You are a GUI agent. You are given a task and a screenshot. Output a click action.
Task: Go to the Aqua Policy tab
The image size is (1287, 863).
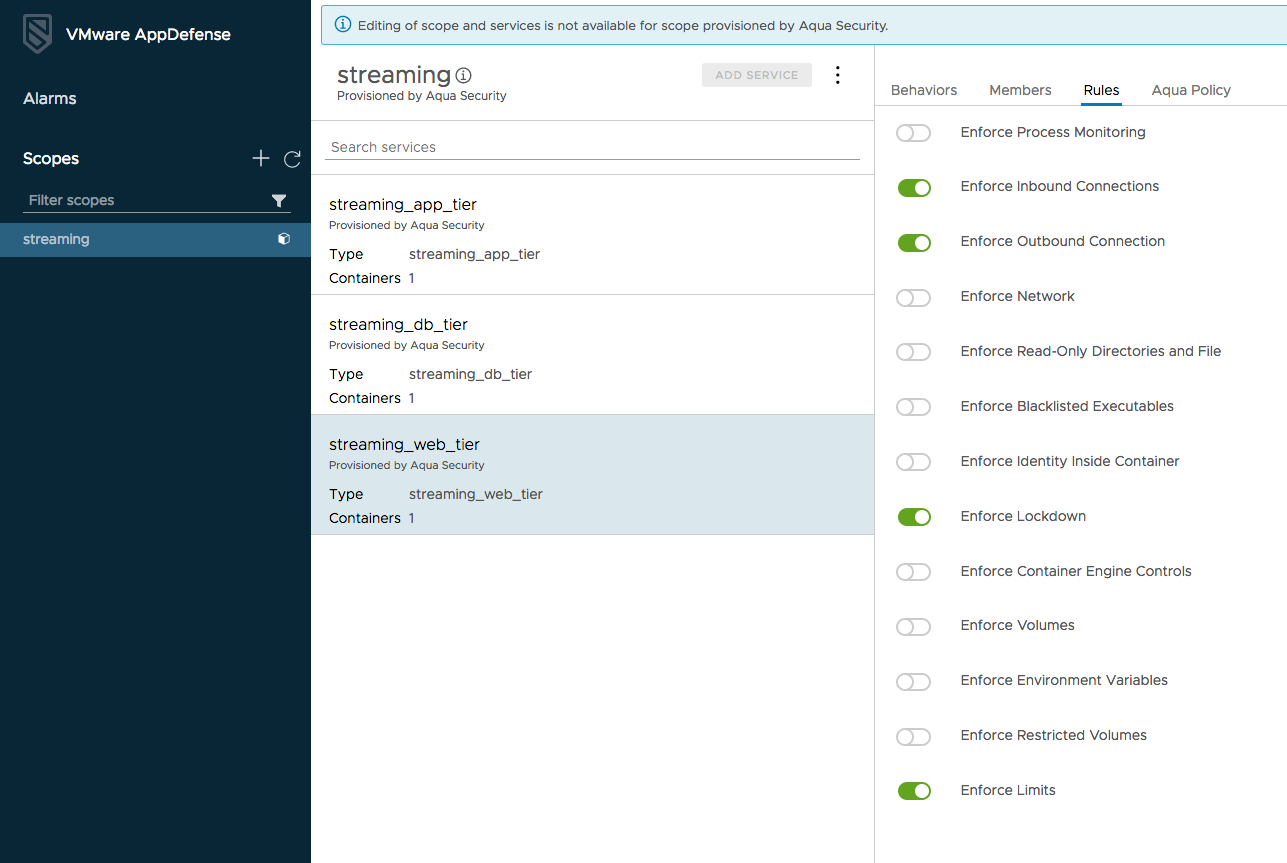(x=1191, y=90)
